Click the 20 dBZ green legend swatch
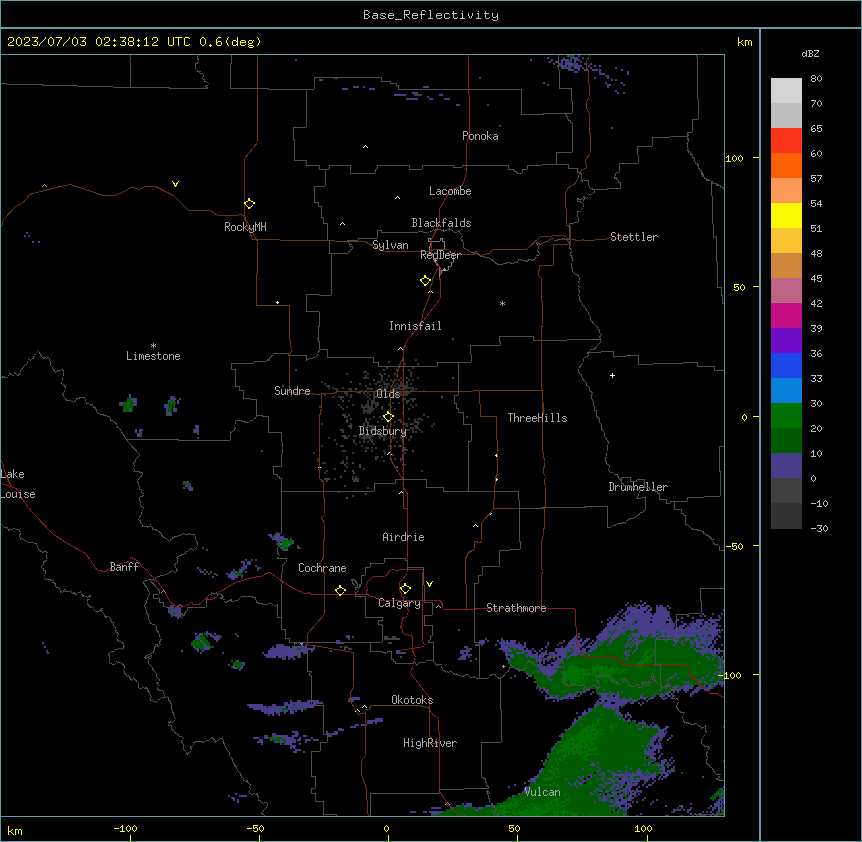 coord(786,440)
